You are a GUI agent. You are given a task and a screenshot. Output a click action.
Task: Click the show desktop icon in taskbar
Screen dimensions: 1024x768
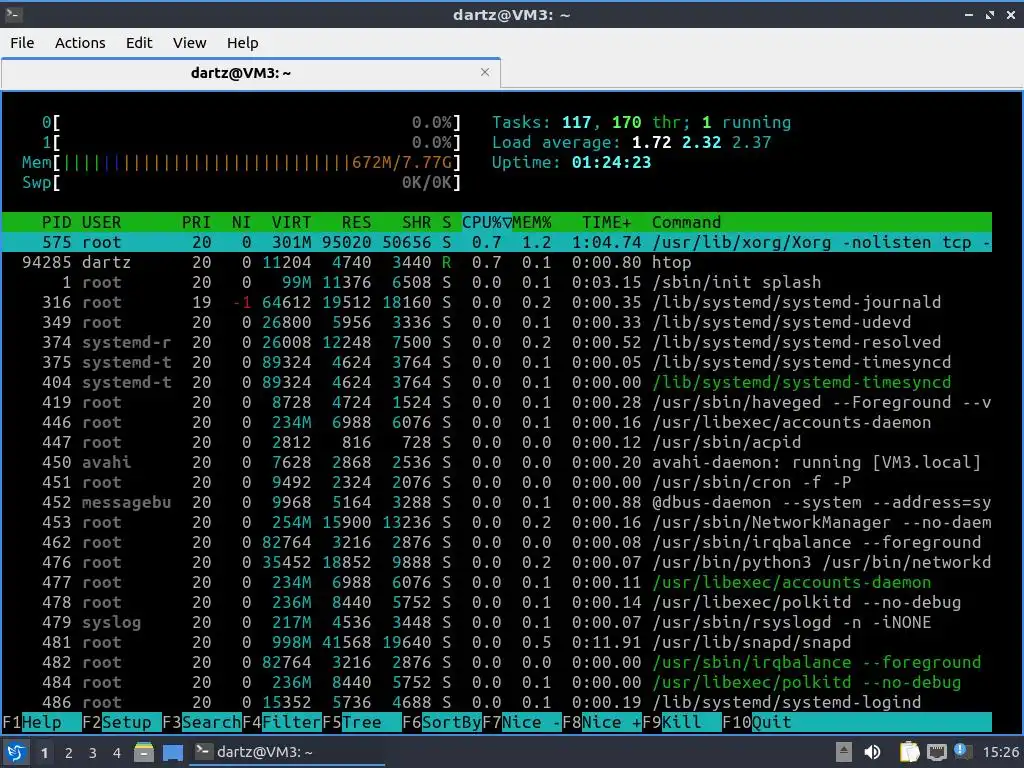tap(172, 752)
